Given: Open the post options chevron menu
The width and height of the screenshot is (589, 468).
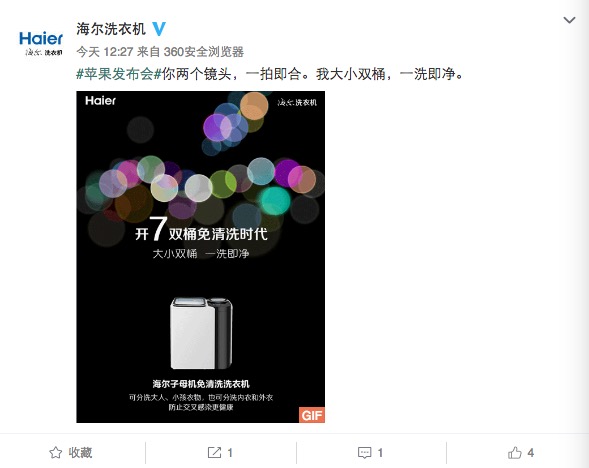Looking at the screenshot, I should click(569, 20).
